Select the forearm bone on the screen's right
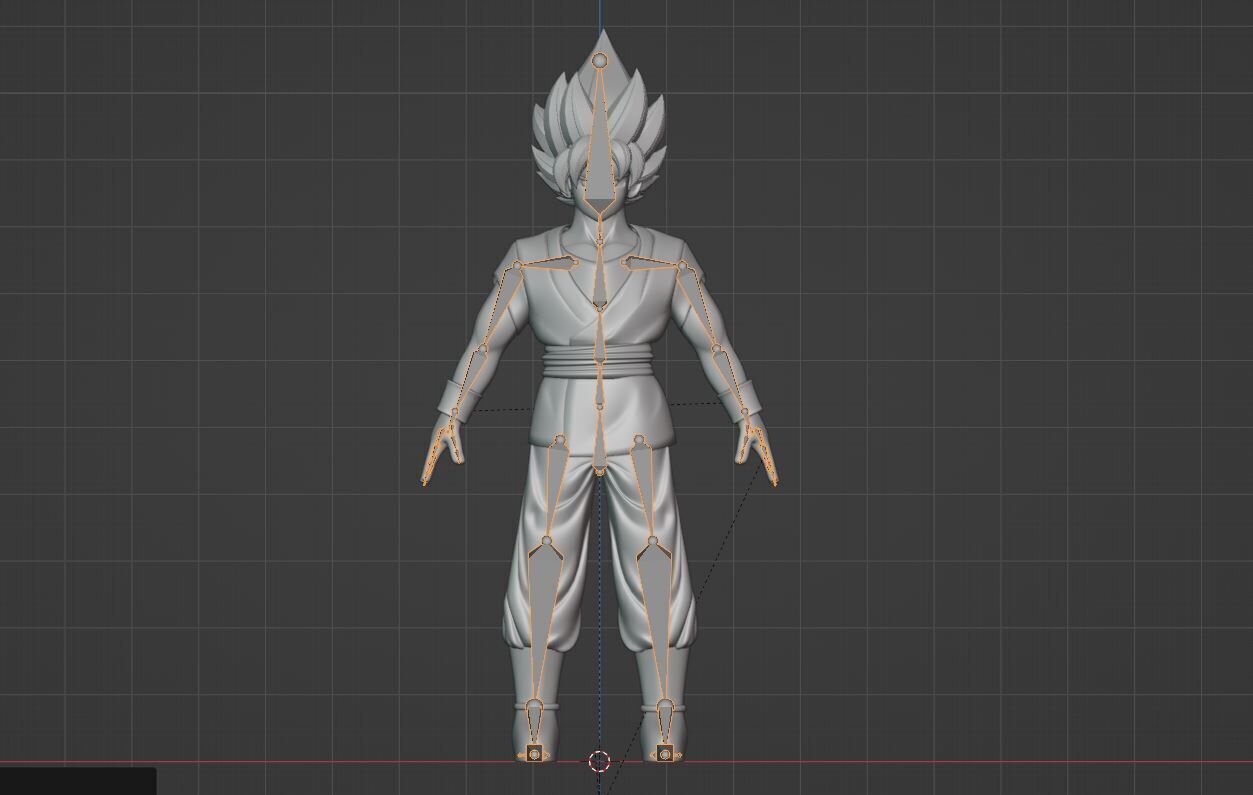This screenshot has width=1253, height=795. 731,379
